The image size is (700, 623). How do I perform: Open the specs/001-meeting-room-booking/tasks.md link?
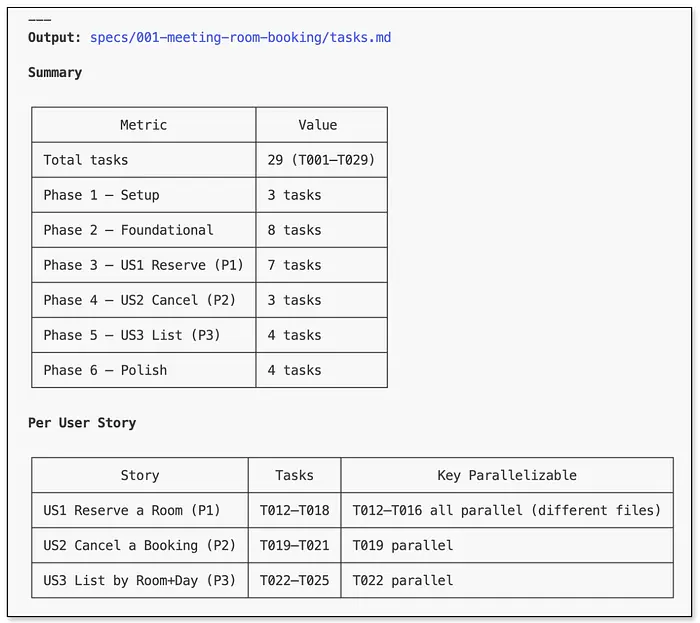point(240,37)
